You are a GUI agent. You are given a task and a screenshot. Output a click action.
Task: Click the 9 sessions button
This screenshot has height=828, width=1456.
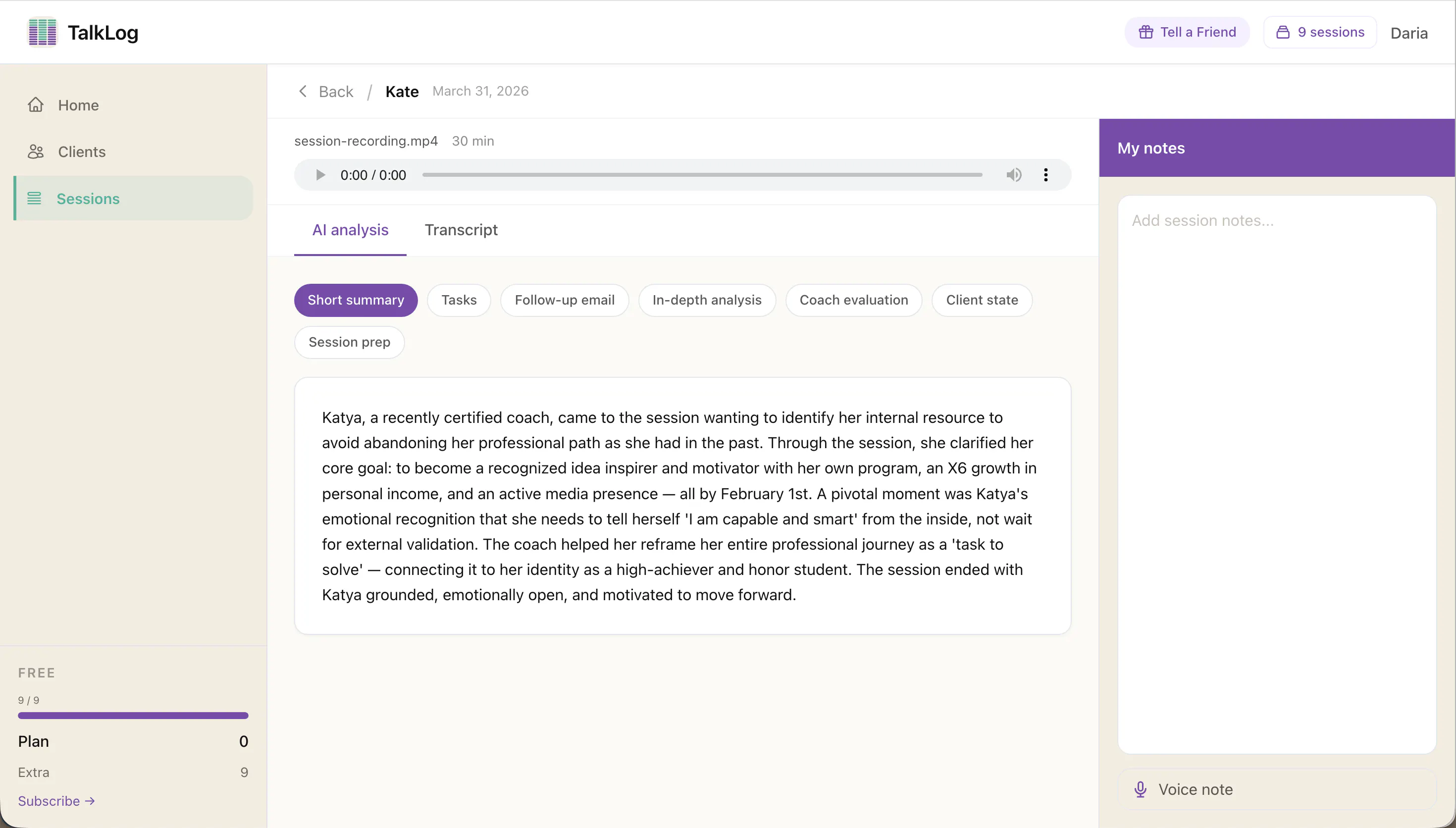1320,32
